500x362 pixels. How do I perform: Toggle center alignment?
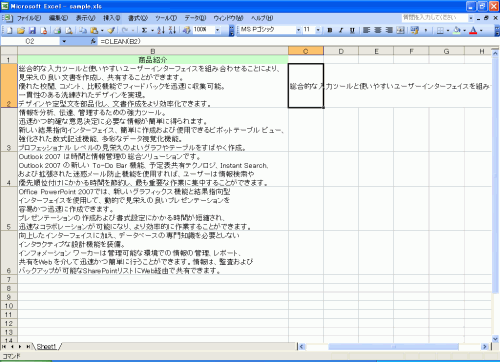[378, 30]
